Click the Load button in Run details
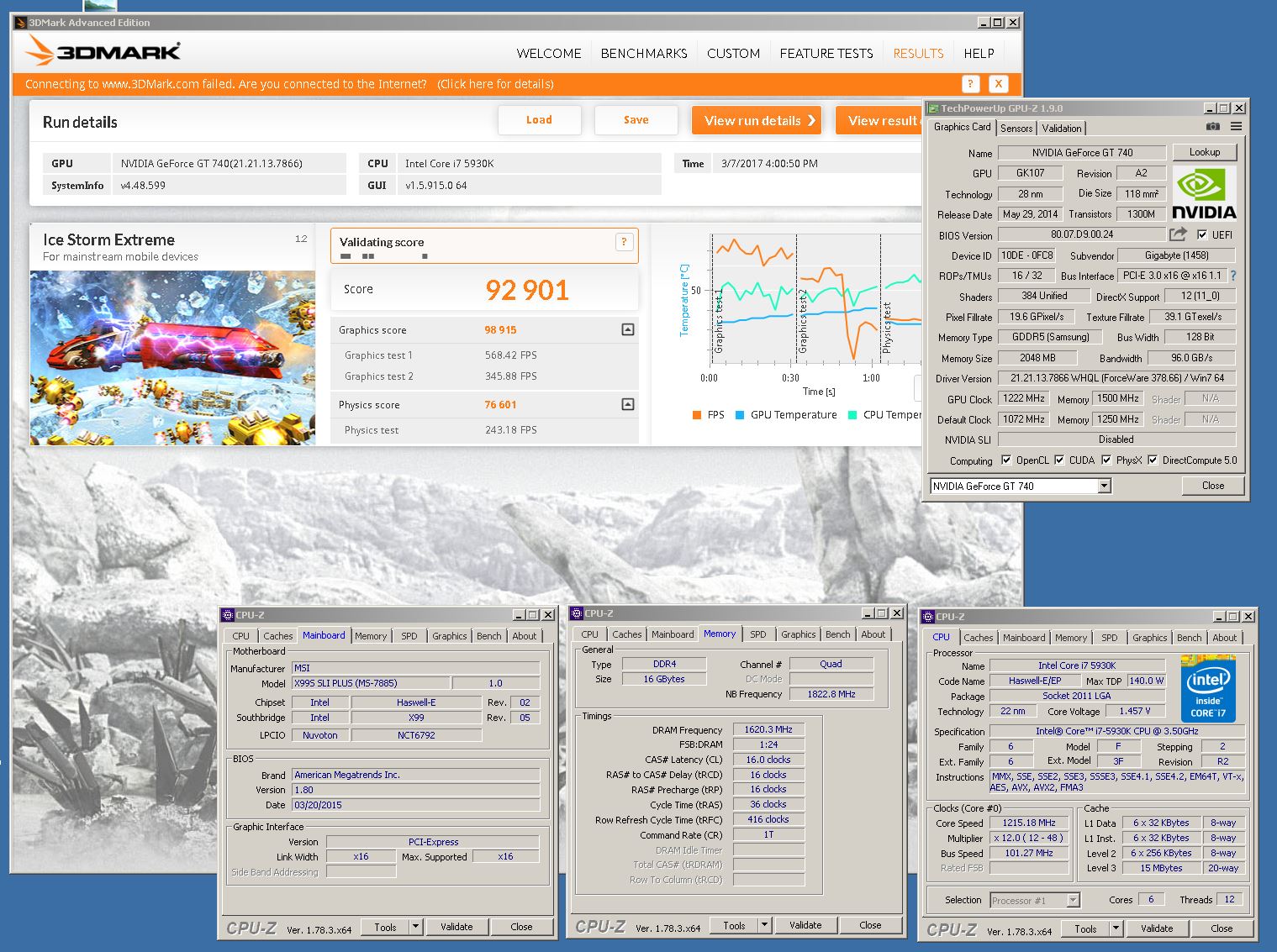Viewport: 1277px width, 952px height. click(539, 120)
